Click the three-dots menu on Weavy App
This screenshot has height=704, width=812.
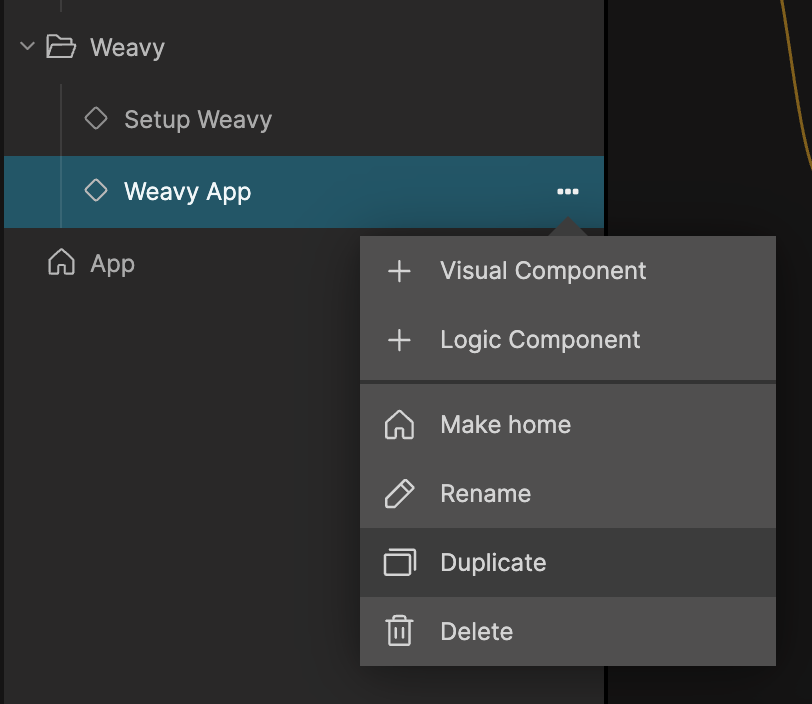(x=567, y=192)
